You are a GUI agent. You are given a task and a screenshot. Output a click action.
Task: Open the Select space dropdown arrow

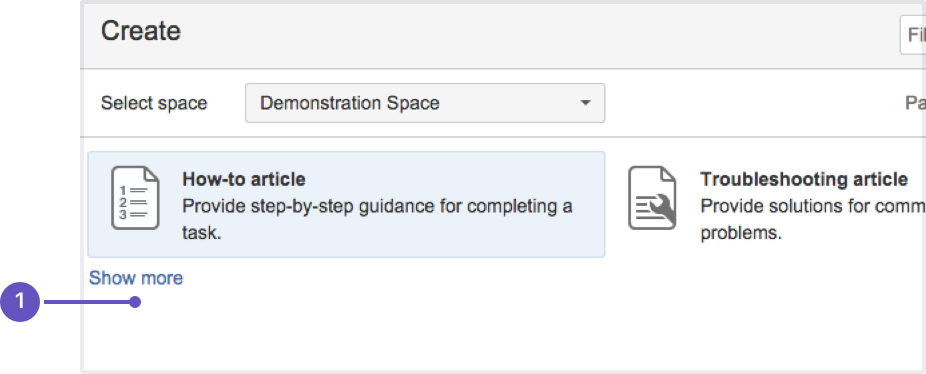click(x=585, y=103)
